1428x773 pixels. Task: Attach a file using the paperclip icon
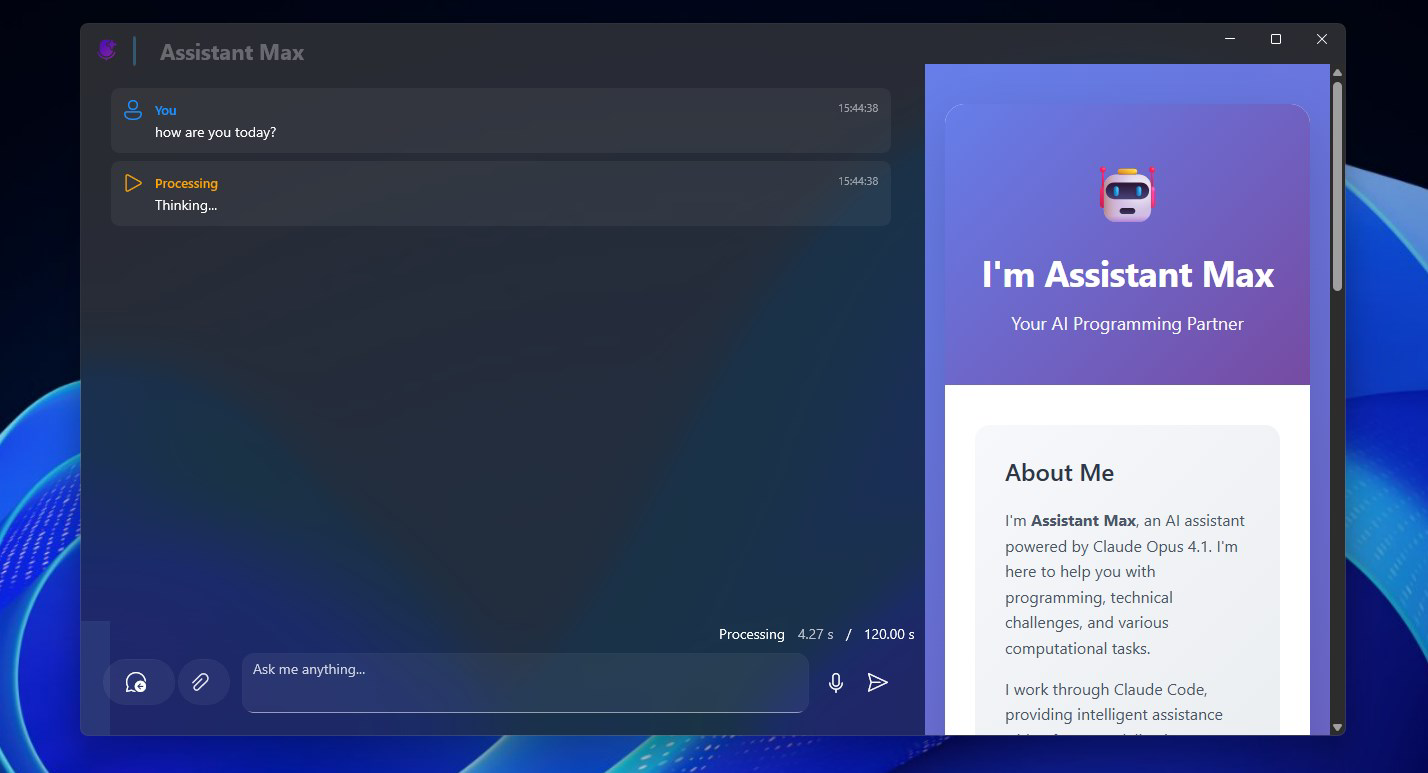[x=203, y=681]
